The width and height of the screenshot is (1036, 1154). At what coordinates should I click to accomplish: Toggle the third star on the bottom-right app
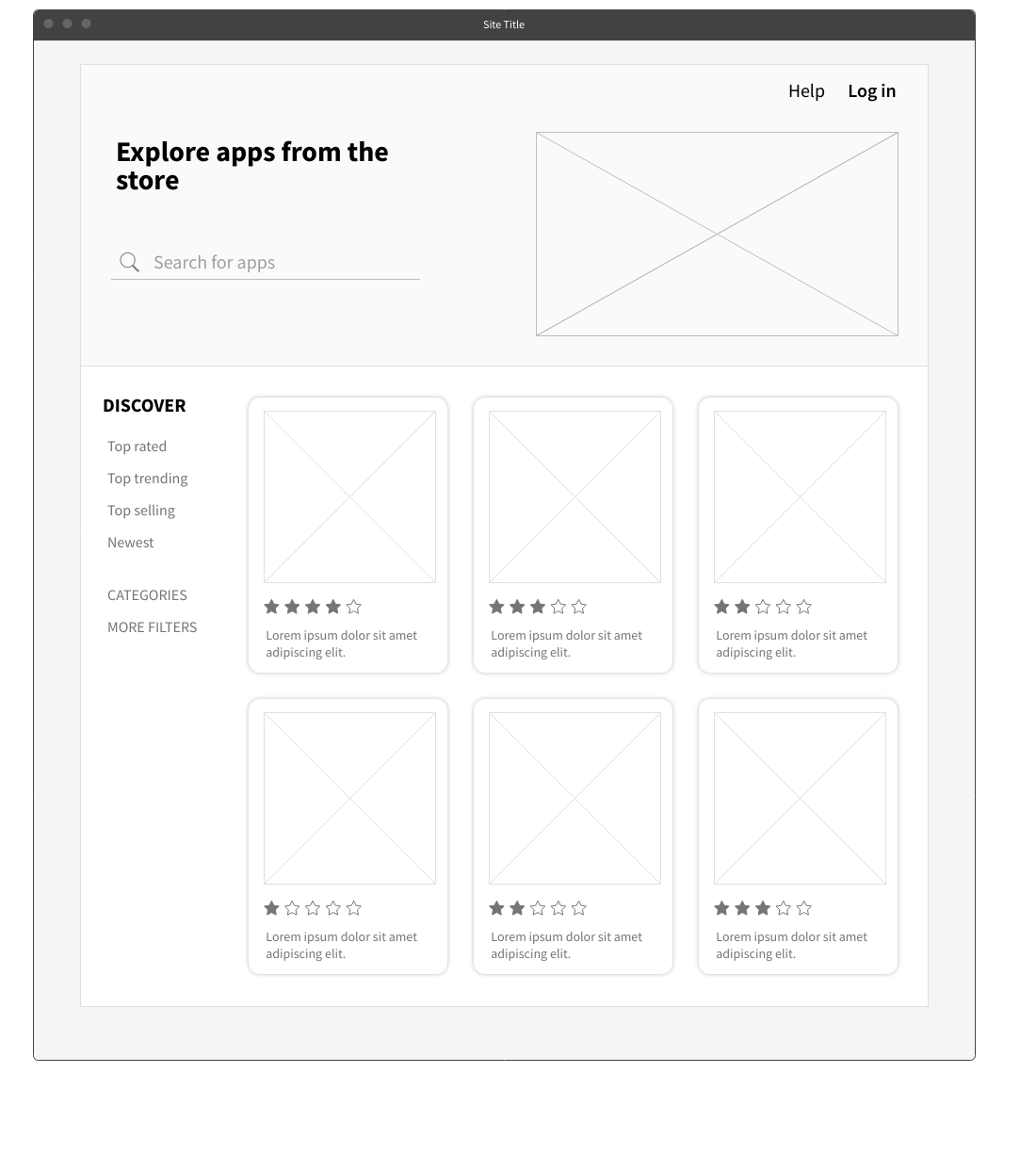[763, 908]
